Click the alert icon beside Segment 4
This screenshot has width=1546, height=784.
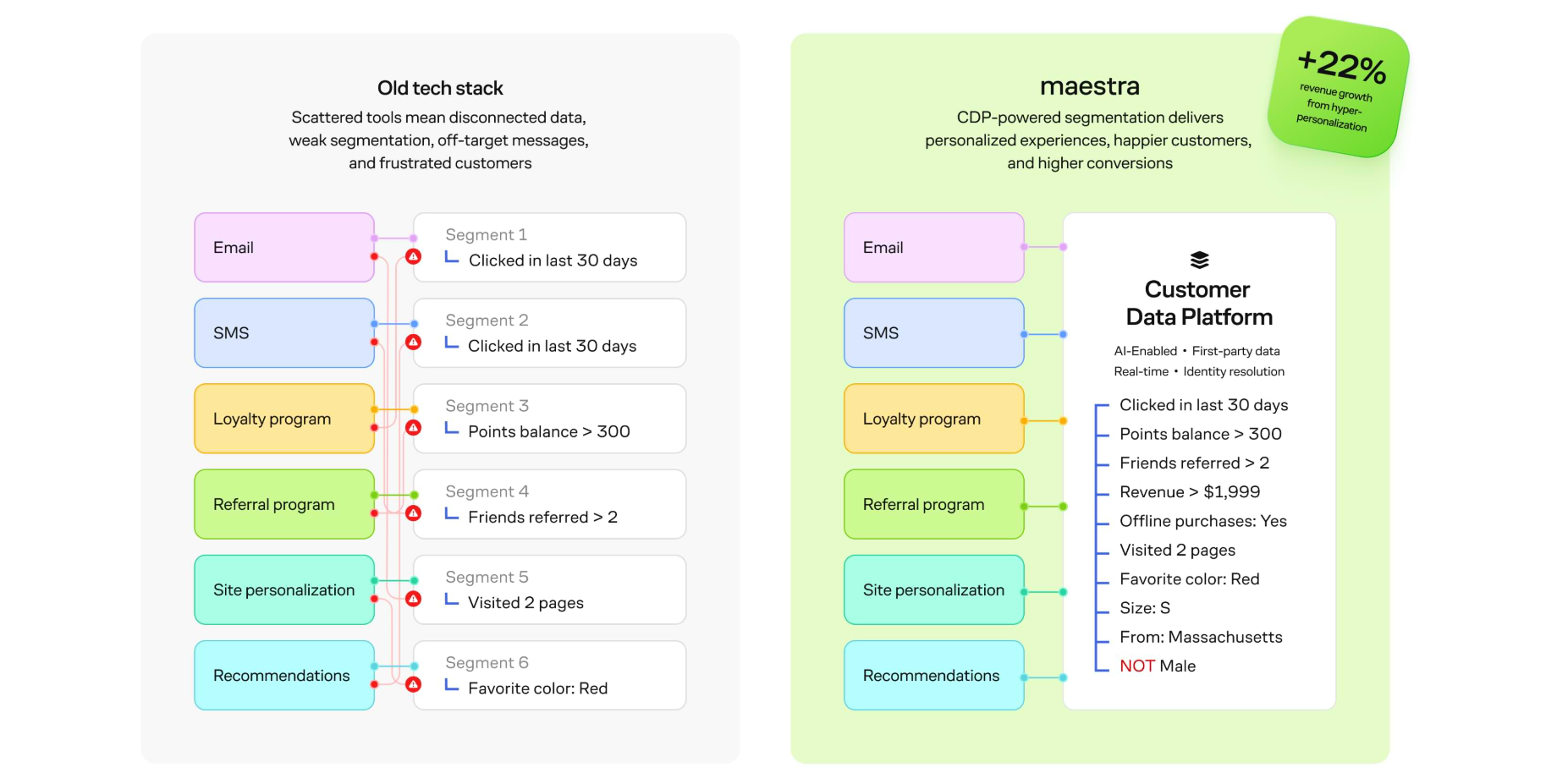pos(413,513)
